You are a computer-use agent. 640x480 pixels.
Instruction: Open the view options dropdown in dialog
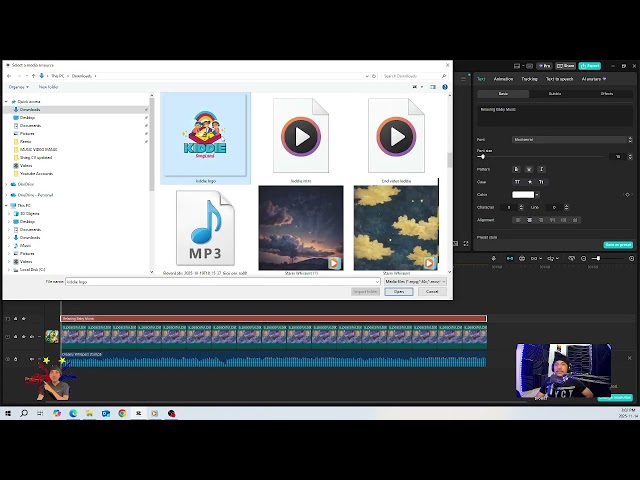[x=422, y=87]
